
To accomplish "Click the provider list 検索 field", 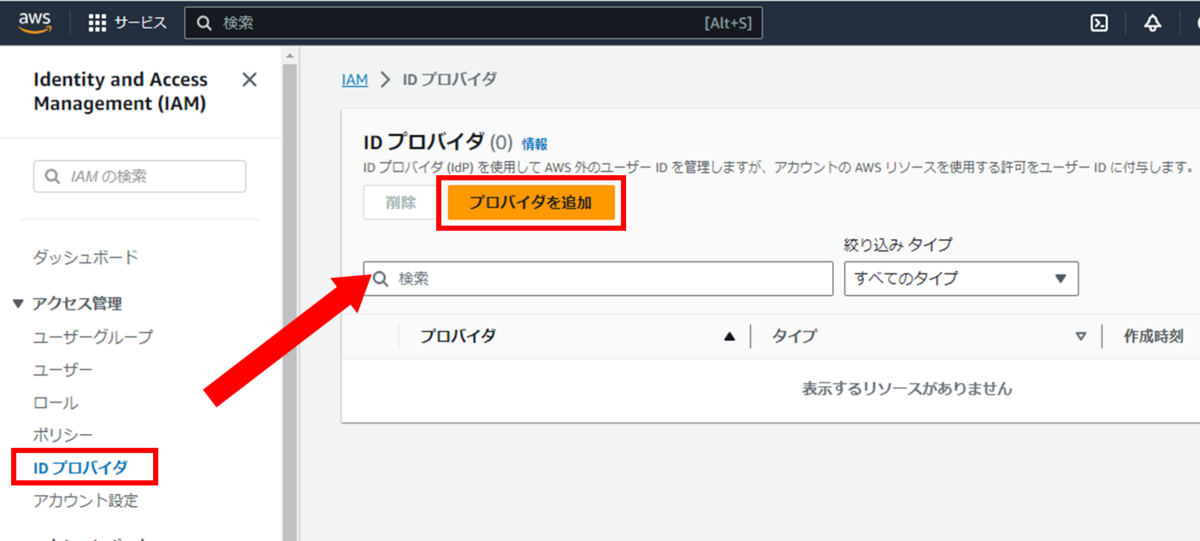I will click(598, 279).
